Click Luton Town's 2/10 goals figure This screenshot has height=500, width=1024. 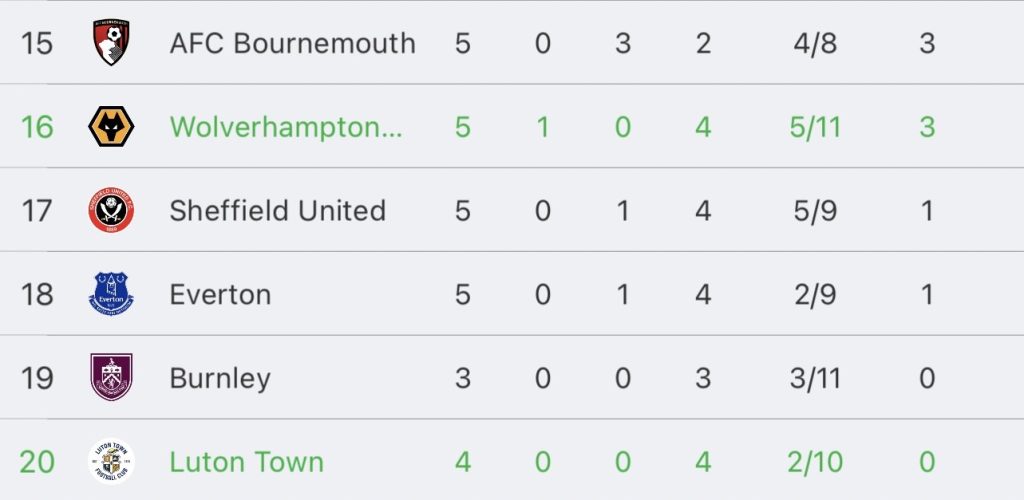(814, 462)
